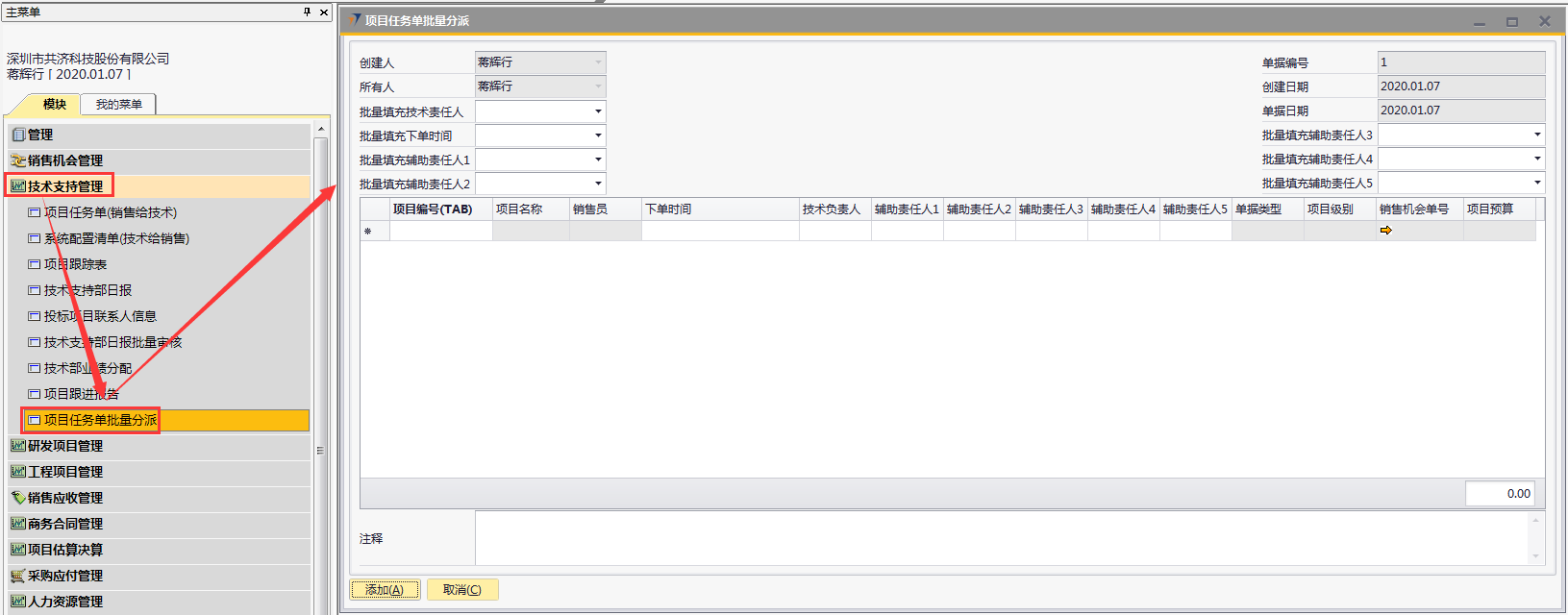
Task: Expand the 批量填充下单时间 dropdown
Action: [x=598, y=135]
